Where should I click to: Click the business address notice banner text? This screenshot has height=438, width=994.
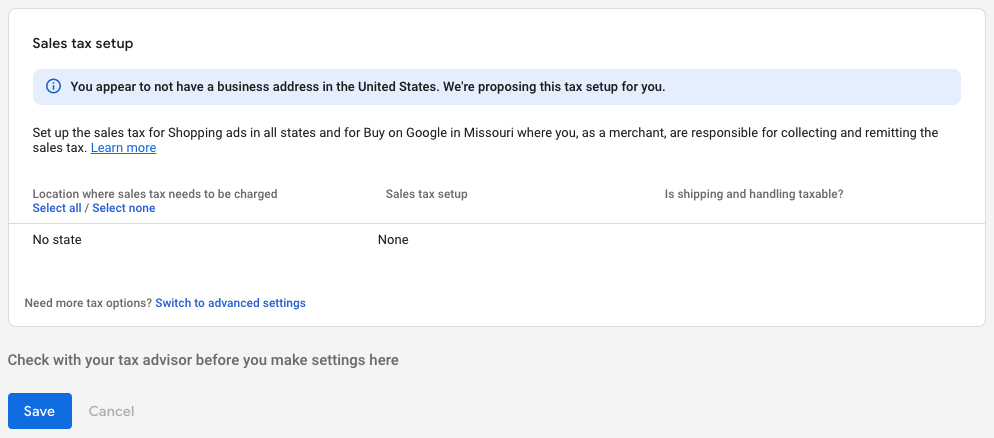(x=368, y=87)
